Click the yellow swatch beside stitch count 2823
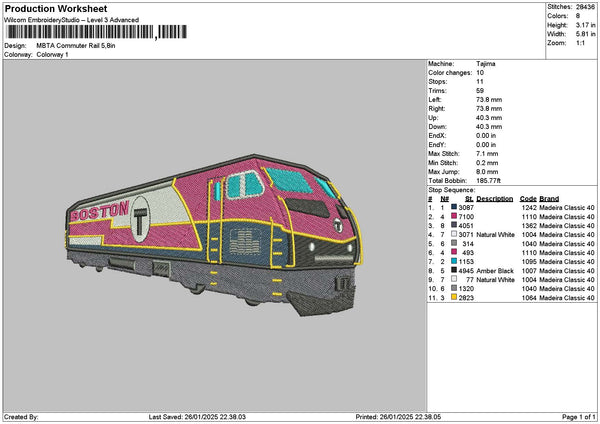600x424 pixels. pos(454,297)
